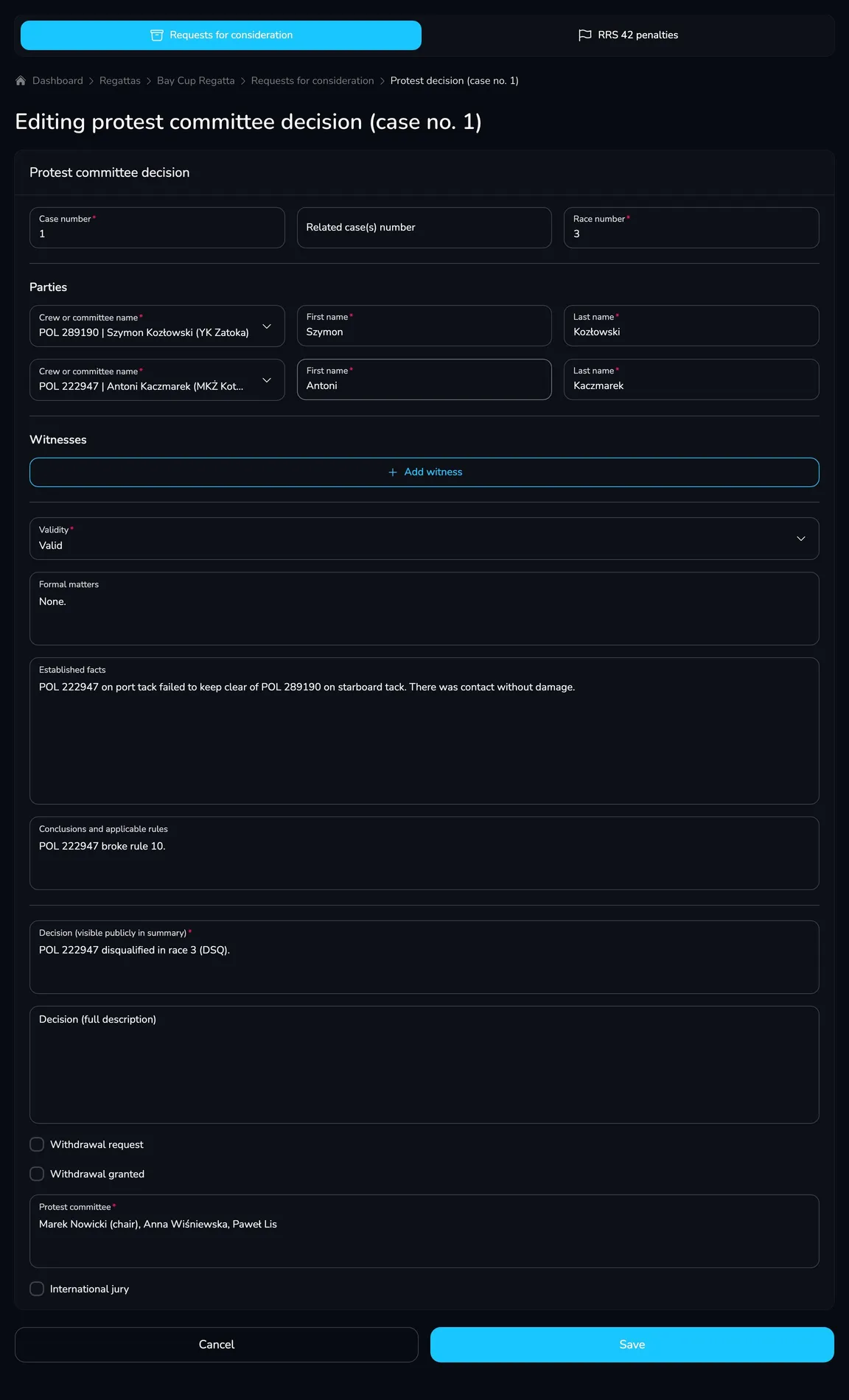Tick the Withdrawal request checkbox
This screenshot has width=849, height=1400.
[37, 1144]
